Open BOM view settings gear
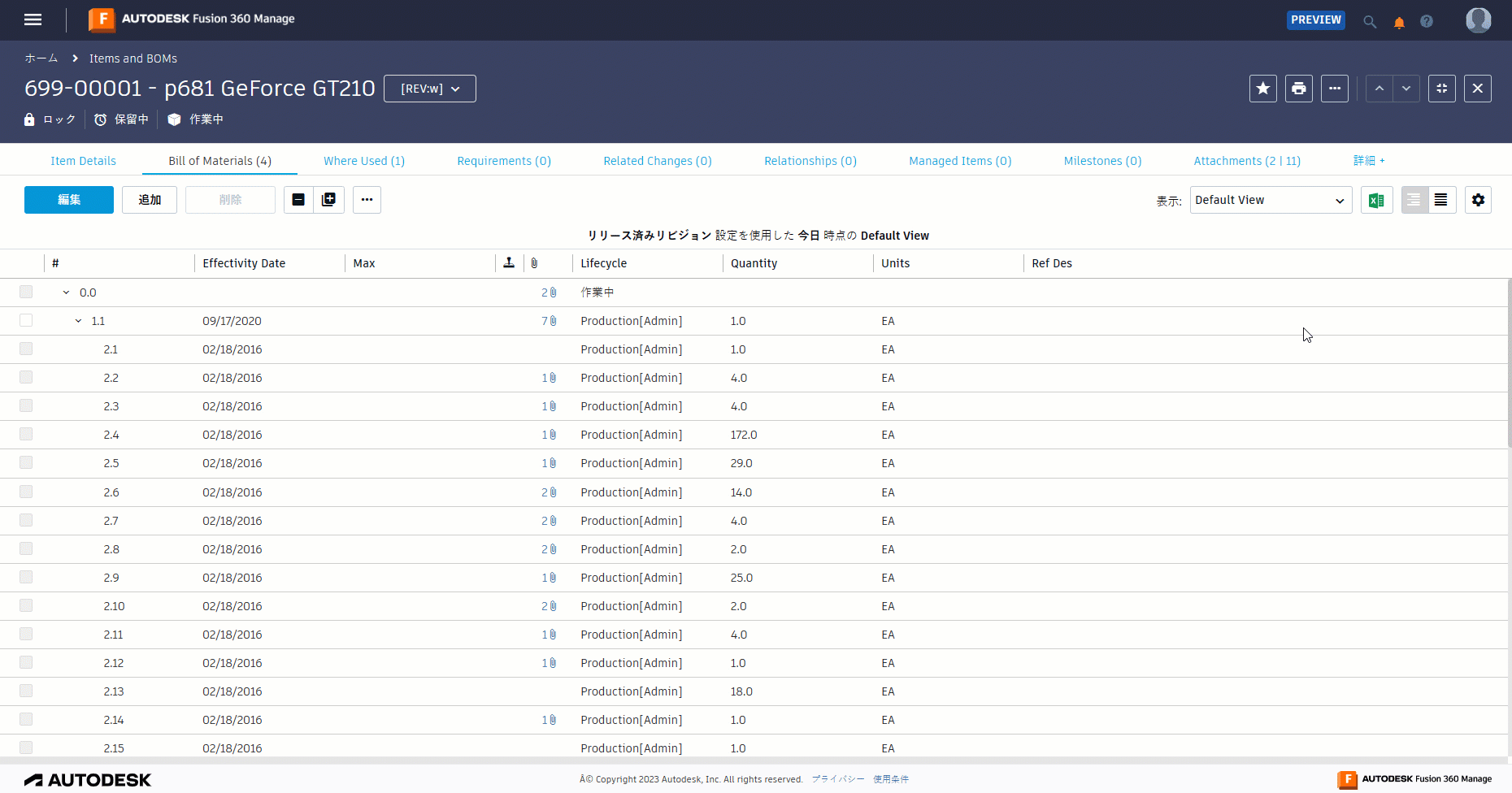This screenshot has height=793, width=1512. coord(1479,200)
